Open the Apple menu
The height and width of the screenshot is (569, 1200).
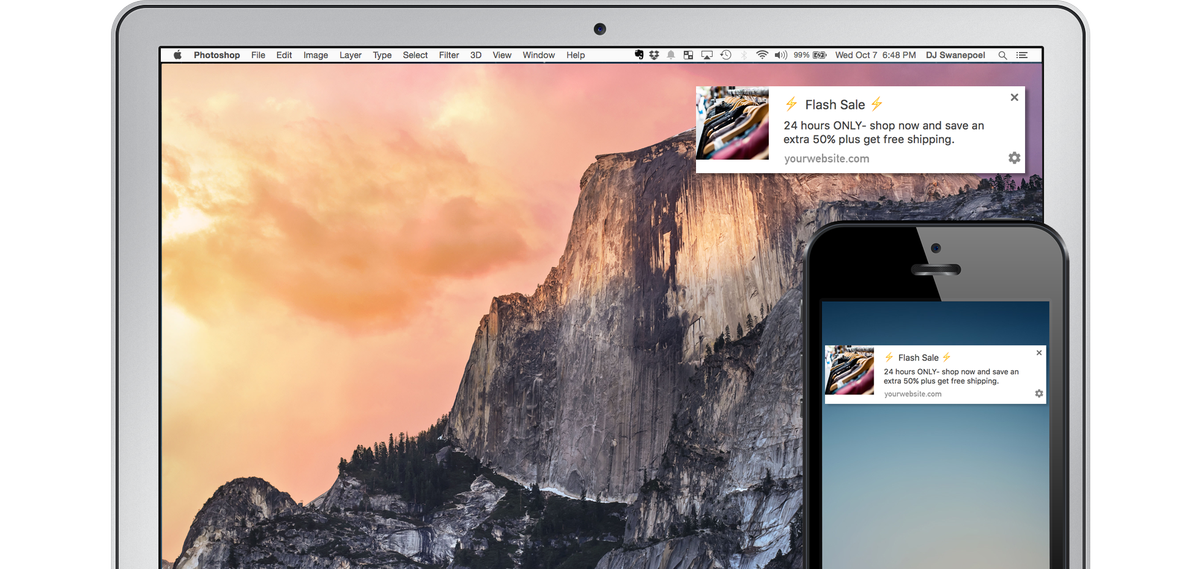pyautogui.click(x=178, y=55)
